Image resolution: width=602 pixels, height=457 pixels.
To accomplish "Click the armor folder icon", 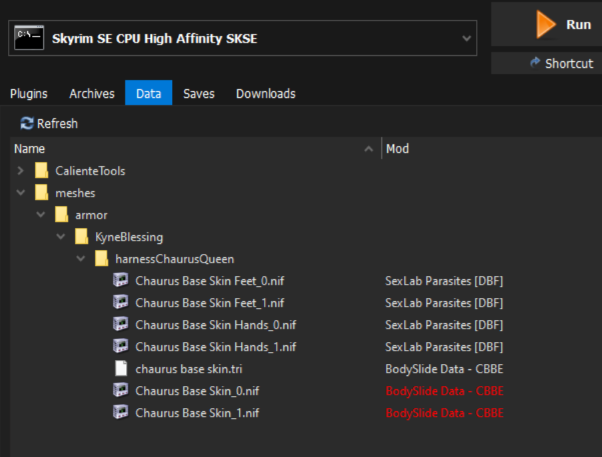I will (61, 215).
